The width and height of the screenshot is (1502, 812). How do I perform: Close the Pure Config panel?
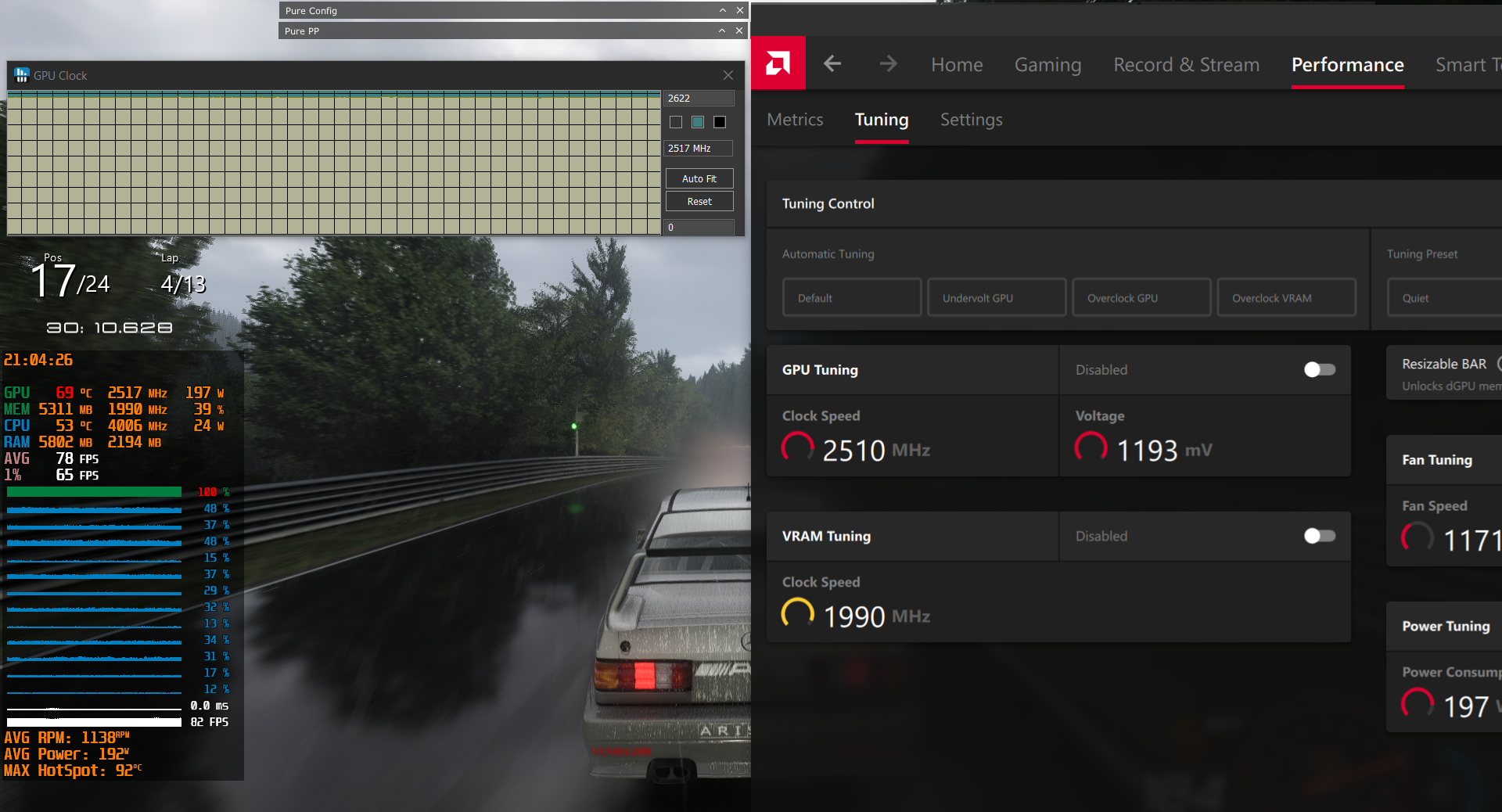click(739, 10)
